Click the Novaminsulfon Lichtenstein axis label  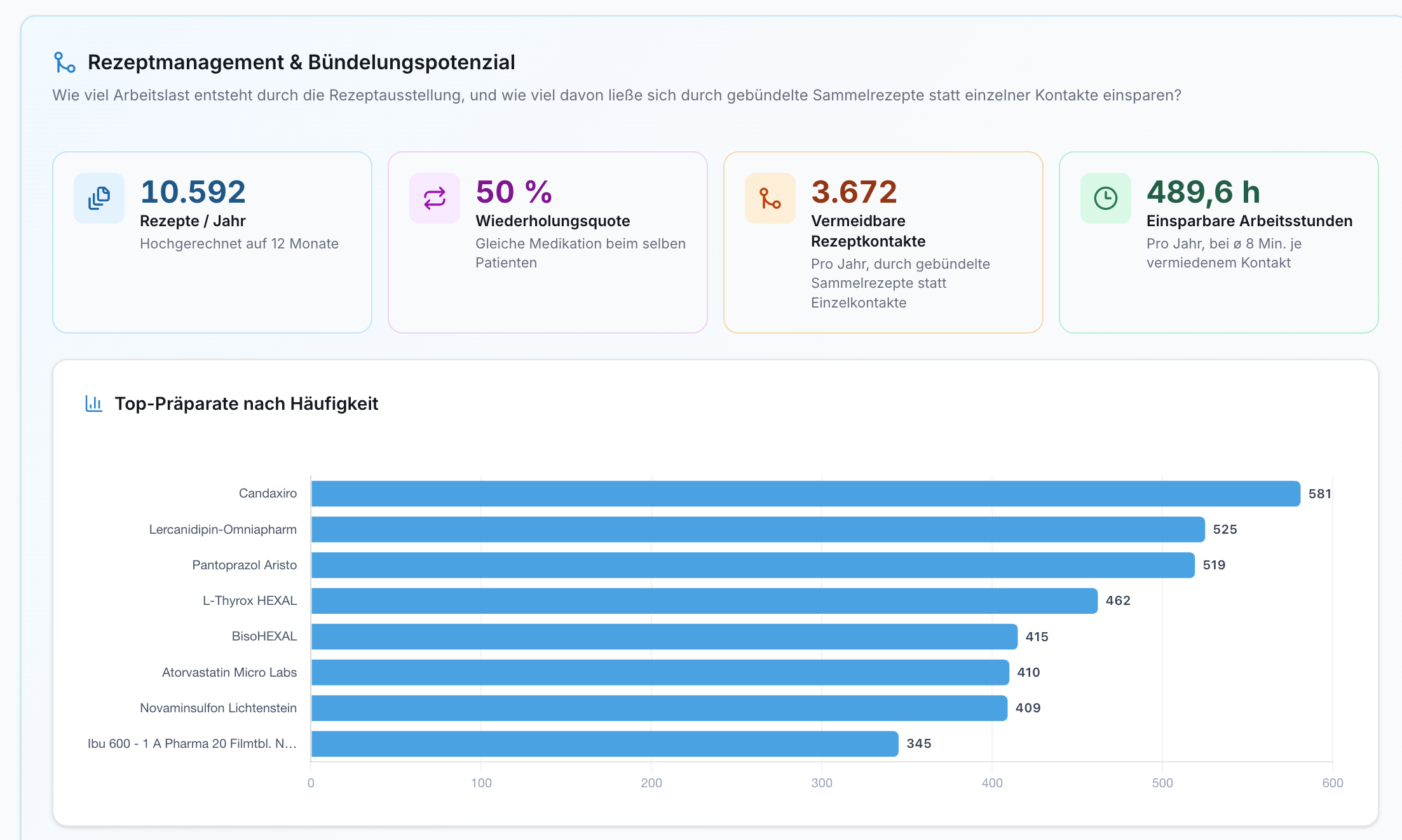(218, 708)
